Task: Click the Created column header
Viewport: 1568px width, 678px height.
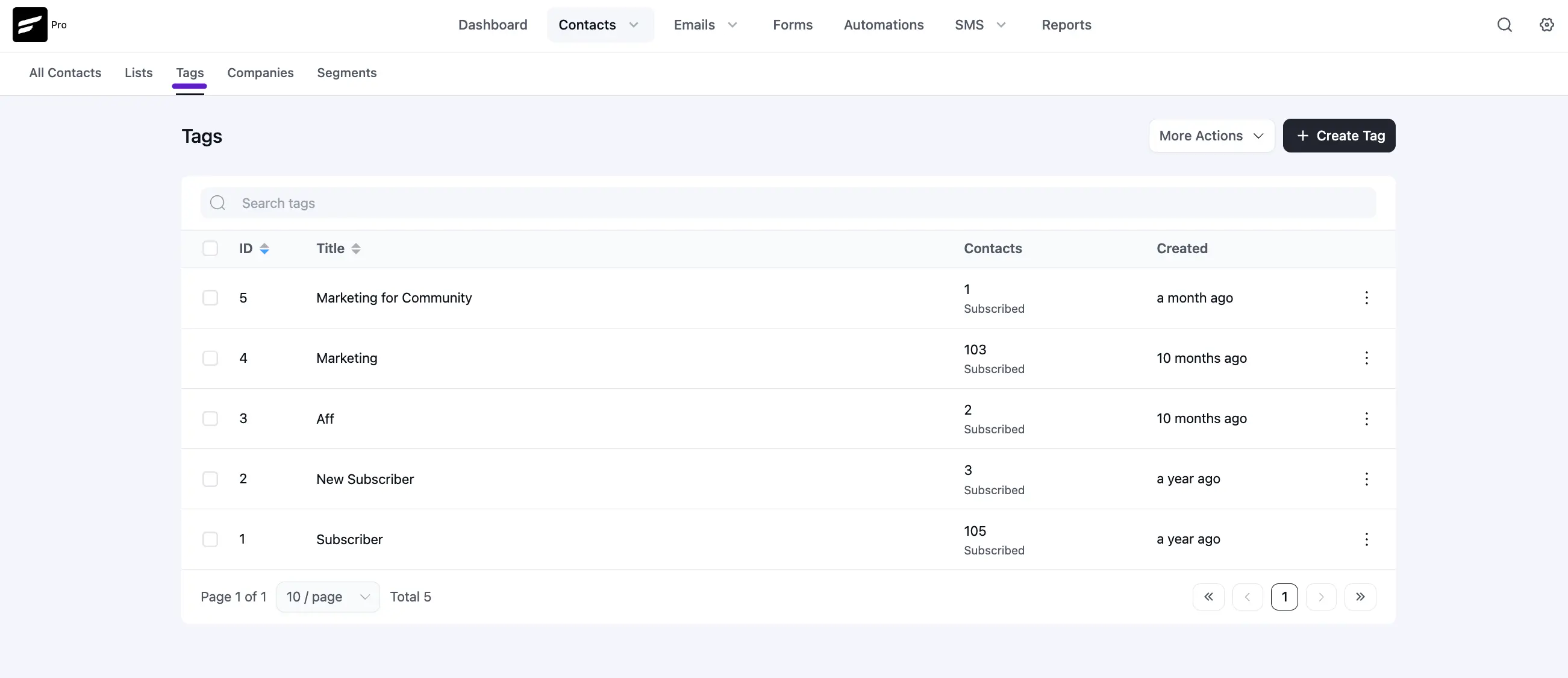Action: [x=1181, y=248]
